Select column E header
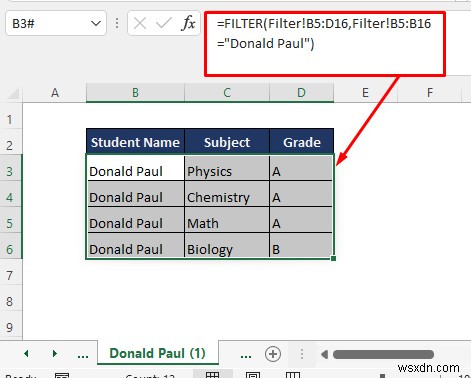The width and height of the screenshot is (471, 378). pyautogui.click(x=365, y=93)
